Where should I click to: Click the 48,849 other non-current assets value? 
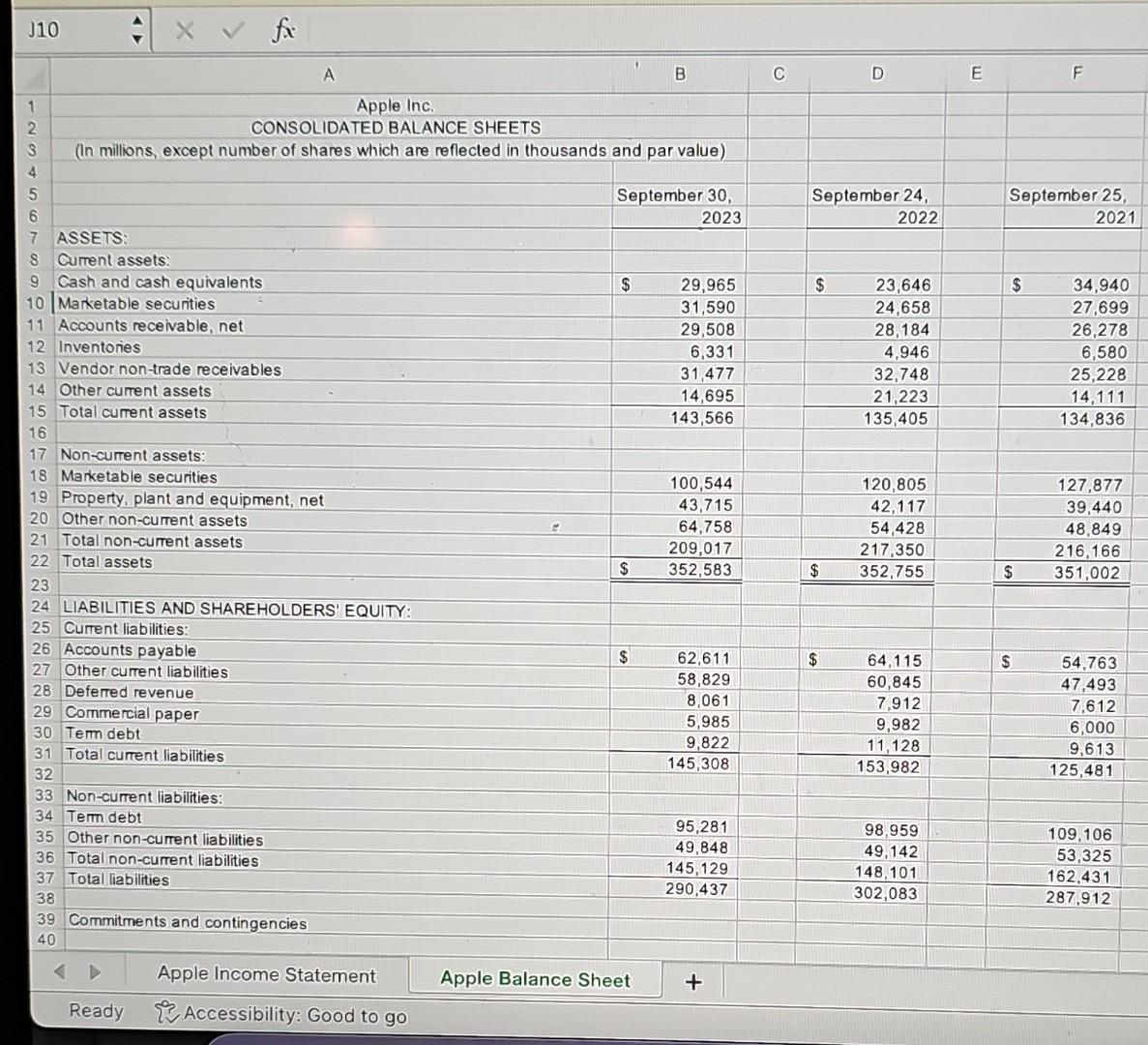coord(1094,528)
